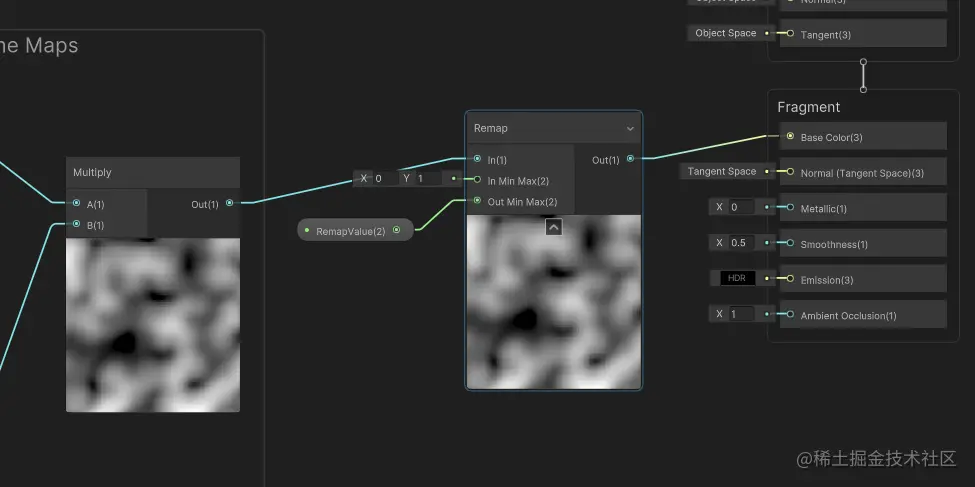The height and width of the screenshot is (487, 975).
Task: Select the RemapValue(2) property node
Action: pos(356,230)
